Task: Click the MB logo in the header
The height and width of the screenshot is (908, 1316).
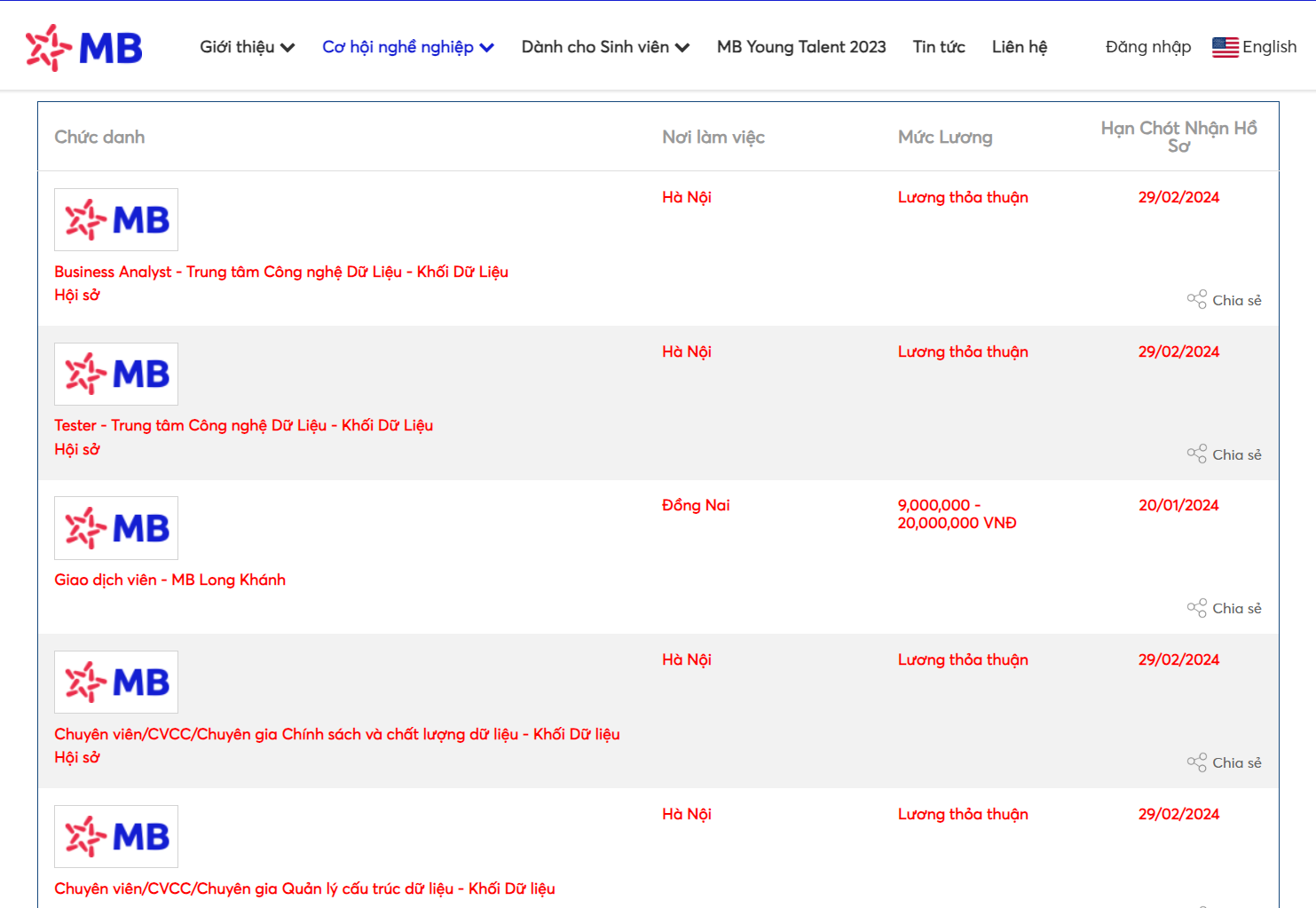Action: 84,47
